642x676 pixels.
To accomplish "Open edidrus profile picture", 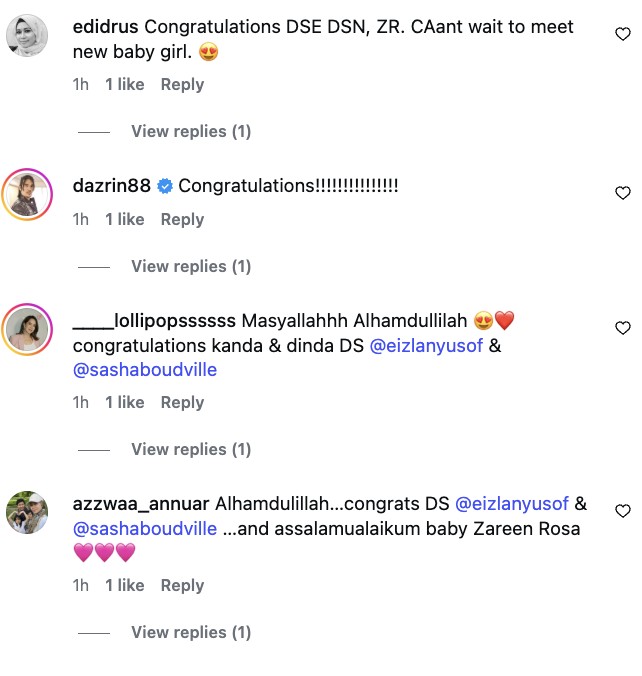I will click(x=27, y=36).
